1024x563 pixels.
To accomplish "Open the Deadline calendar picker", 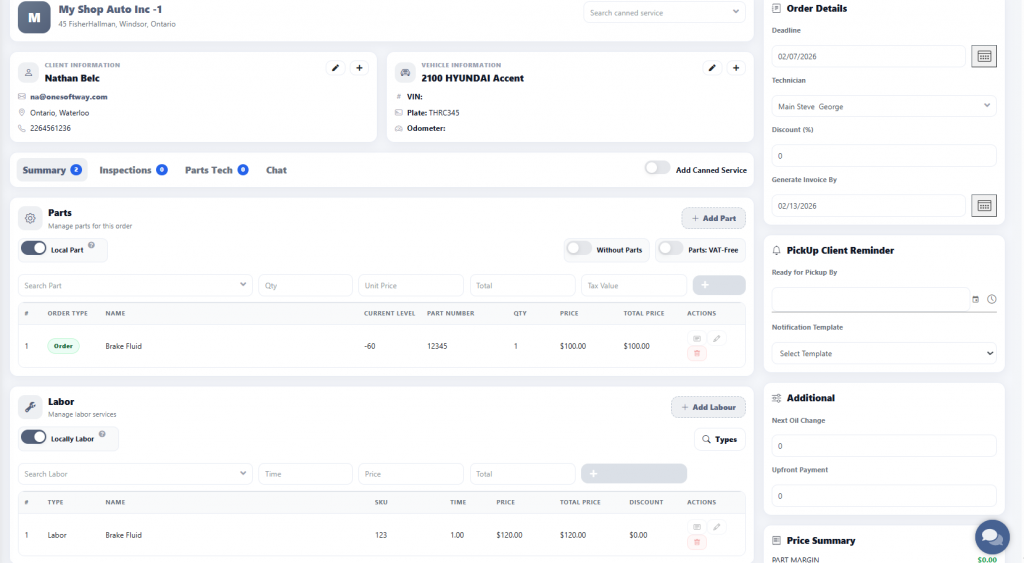I will (x=983, y=56).
